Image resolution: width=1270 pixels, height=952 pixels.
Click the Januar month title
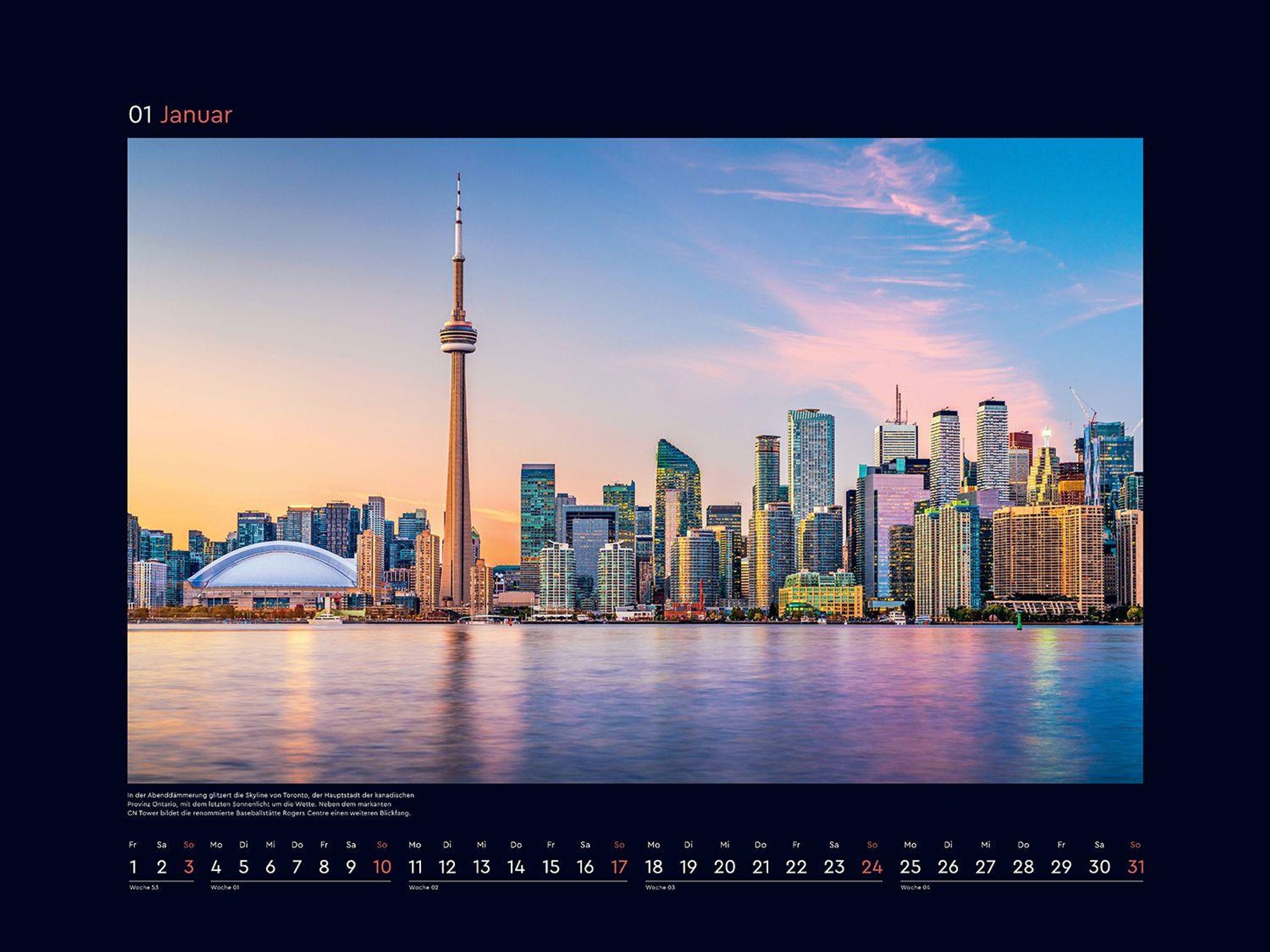pyautogui.click(x=196, y=115)
